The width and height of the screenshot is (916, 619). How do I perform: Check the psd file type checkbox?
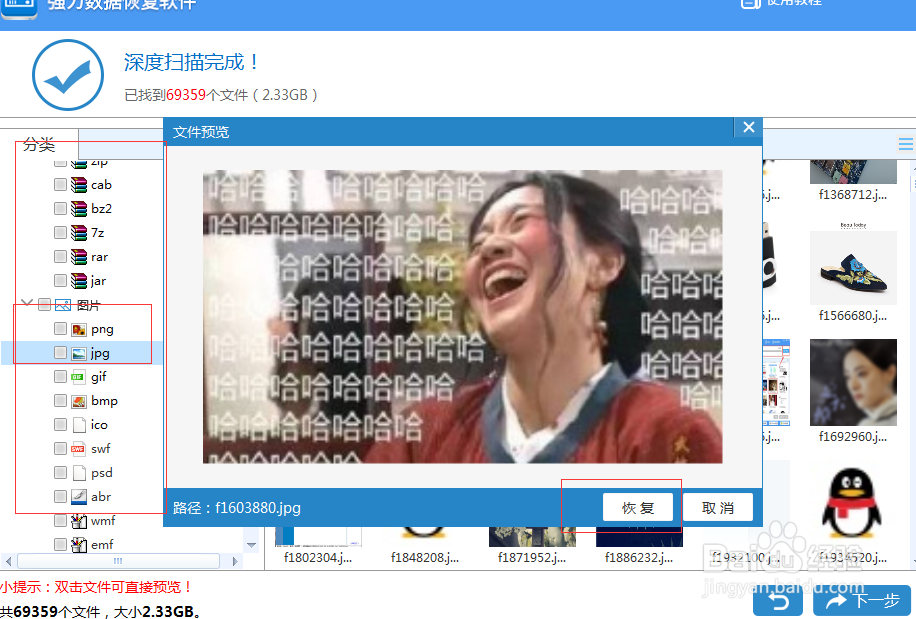pos(60,472)
